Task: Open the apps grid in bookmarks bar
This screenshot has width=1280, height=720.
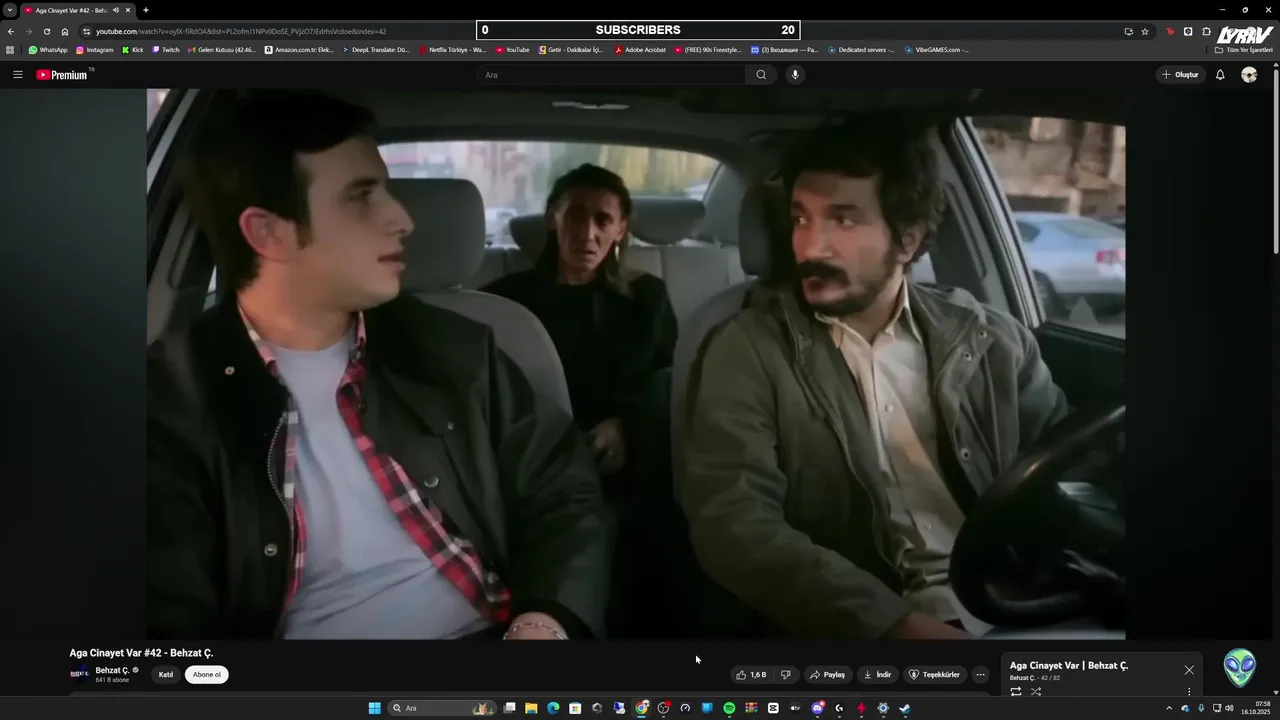Action: click(x=10, y=49)
